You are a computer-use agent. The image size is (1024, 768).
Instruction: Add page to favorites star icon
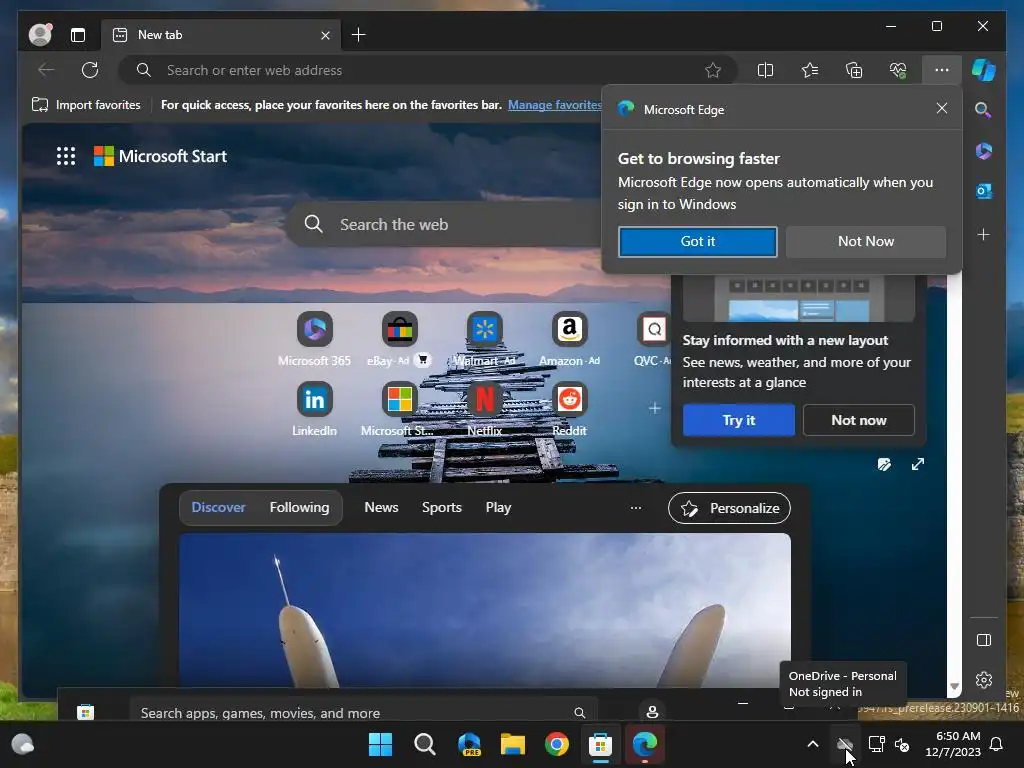(x=713, y=70)
